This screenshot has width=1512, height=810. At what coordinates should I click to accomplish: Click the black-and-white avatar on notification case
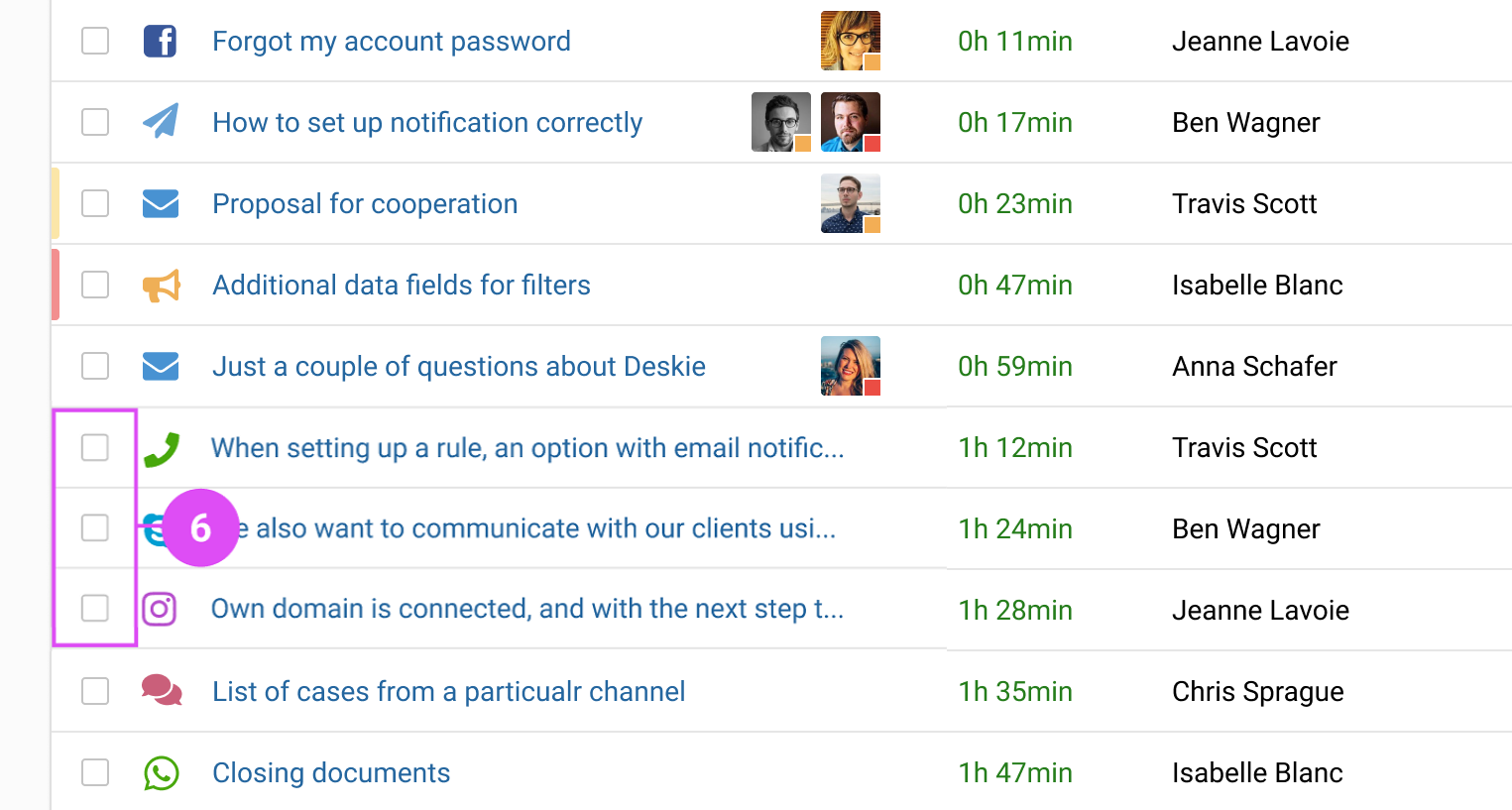[781, 122]
